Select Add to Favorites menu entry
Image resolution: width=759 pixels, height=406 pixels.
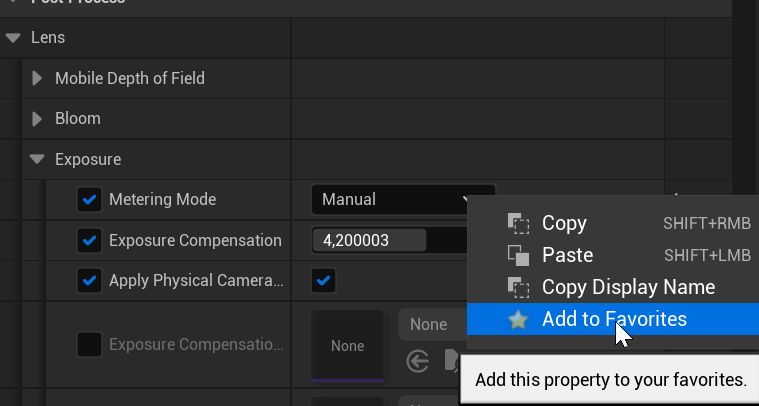click(x=614, y=320)
